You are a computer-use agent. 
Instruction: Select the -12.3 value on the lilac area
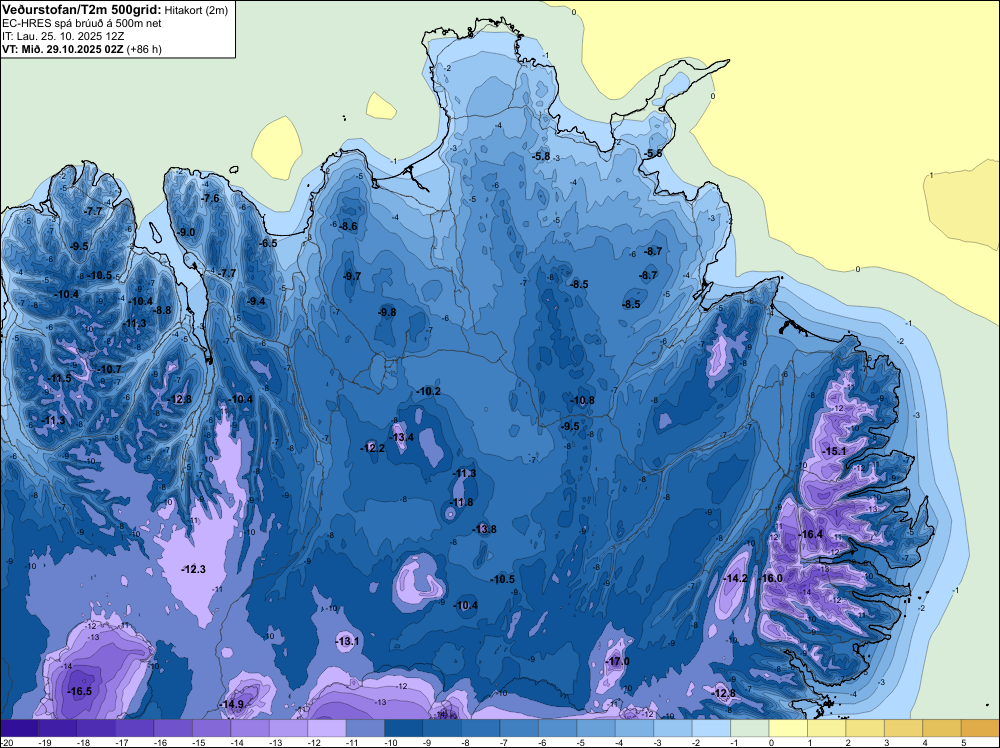tap(193, 569)
